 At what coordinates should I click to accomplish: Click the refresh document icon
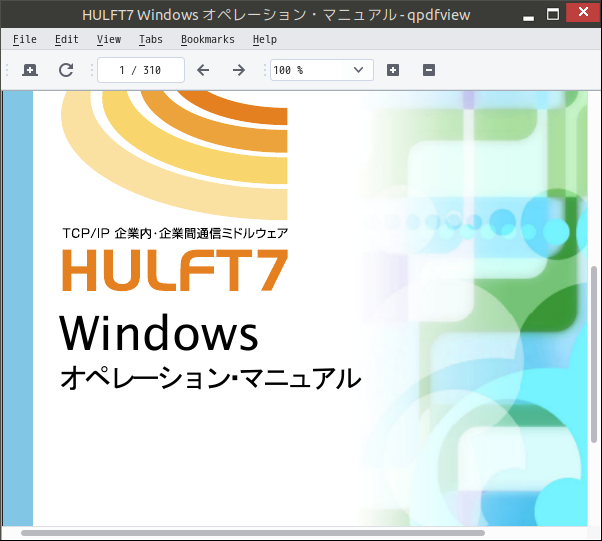point(66,70)
